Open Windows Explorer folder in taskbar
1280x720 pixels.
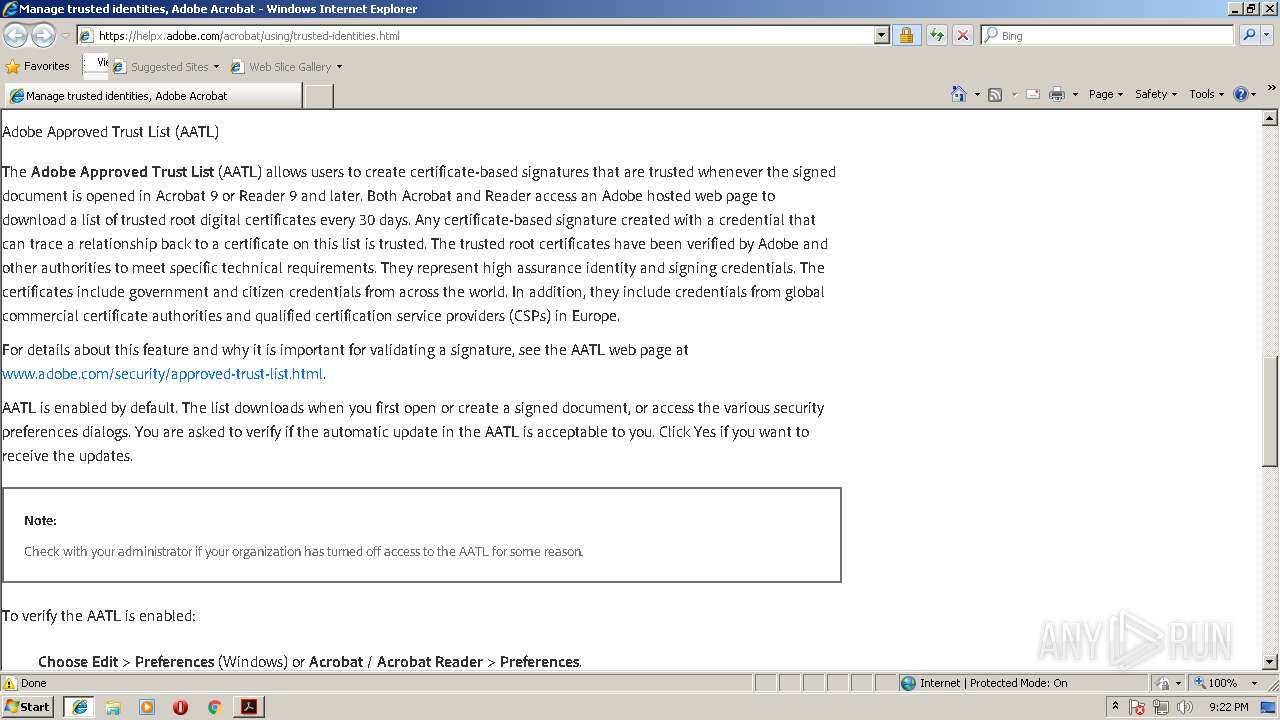113,707
